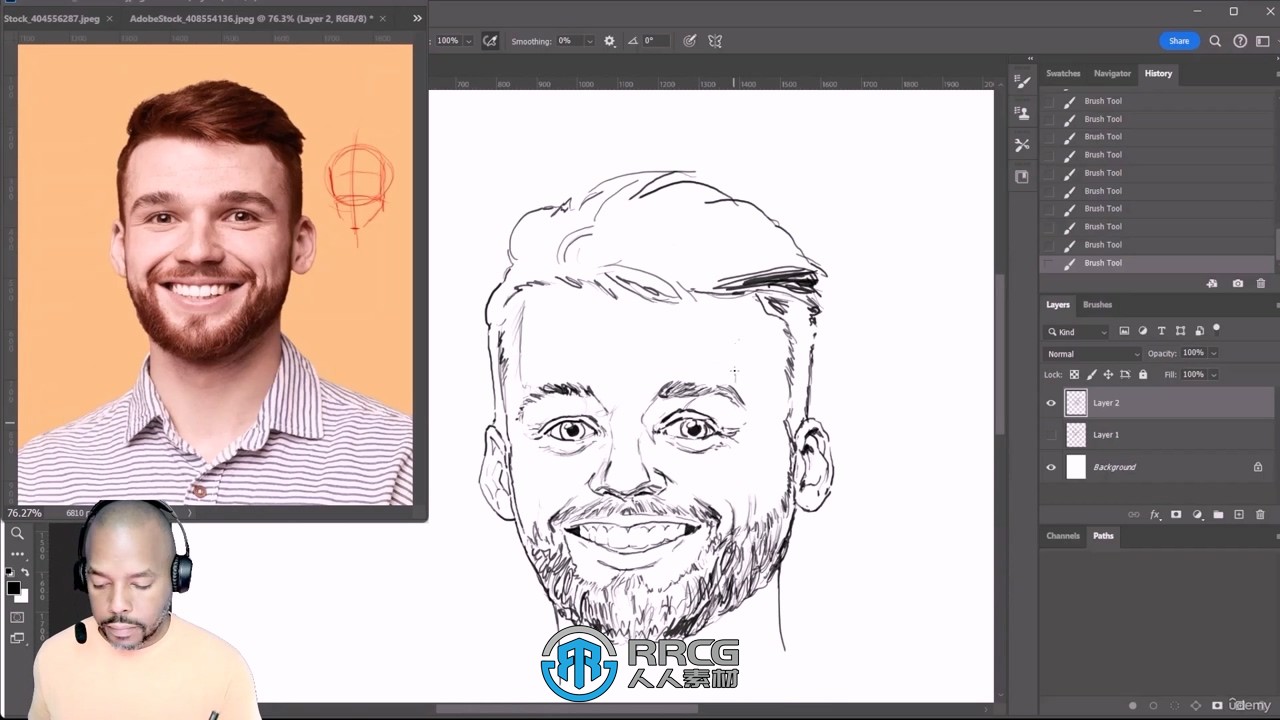Click the adjustment layer filter icon
This screenshot has width=1280, height=720.
[1143, 331]
